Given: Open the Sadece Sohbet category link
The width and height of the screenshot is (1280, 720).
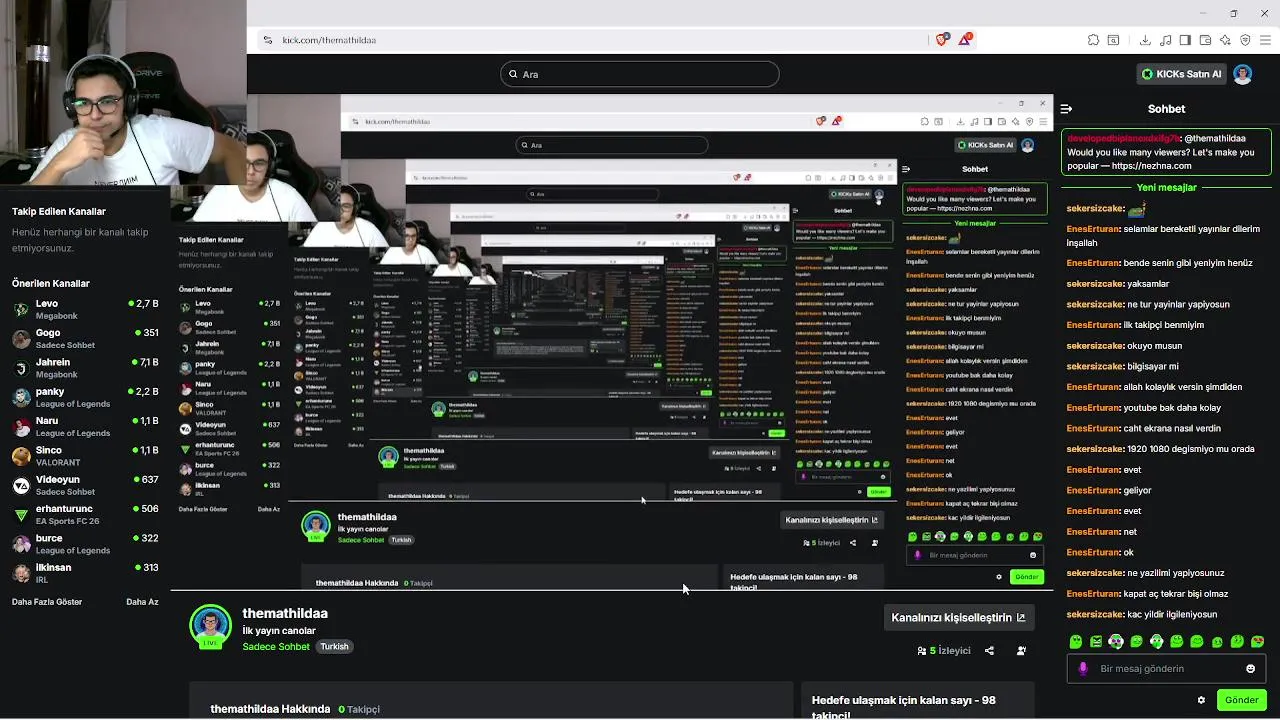Looking at the screenshot, I should click(x=276, y=647).
